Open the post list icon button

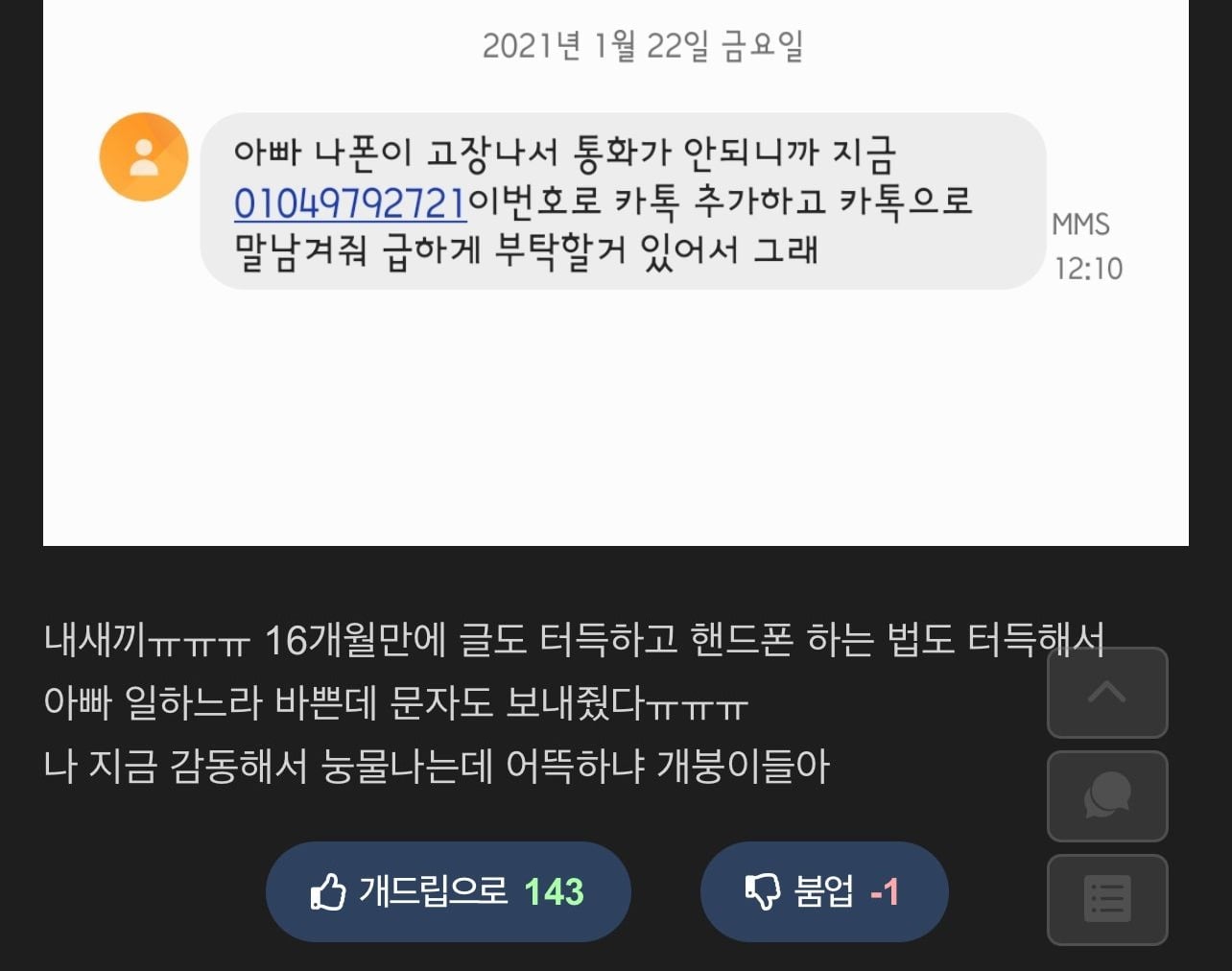[x=1107, y=900]
